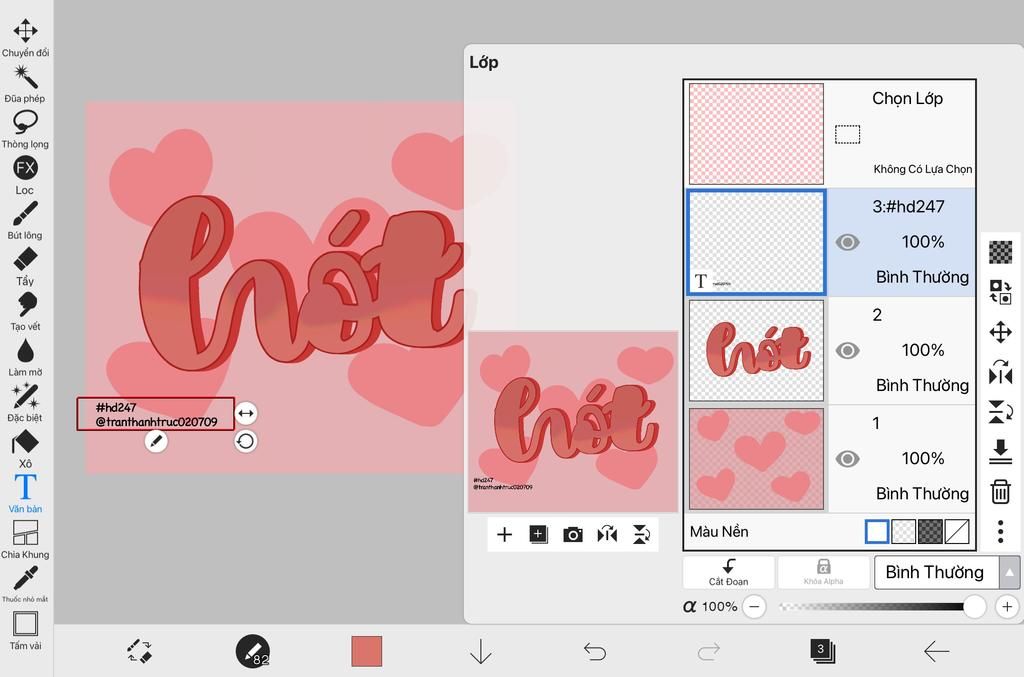Select layer 1 hearts thumbnail
This screenshot has height=677, width=1024.
click(756, 459)
